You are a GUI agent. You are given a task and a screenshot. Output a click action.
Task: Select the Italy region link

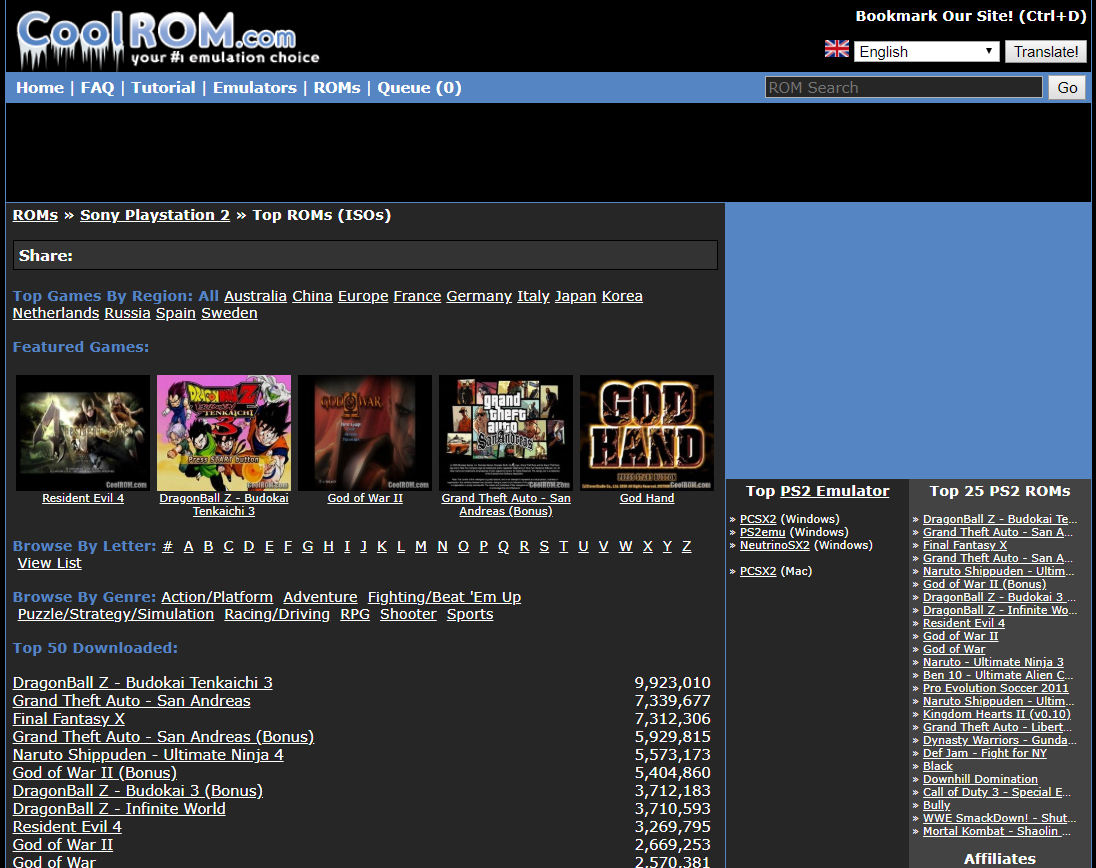(x=533, y=296)
